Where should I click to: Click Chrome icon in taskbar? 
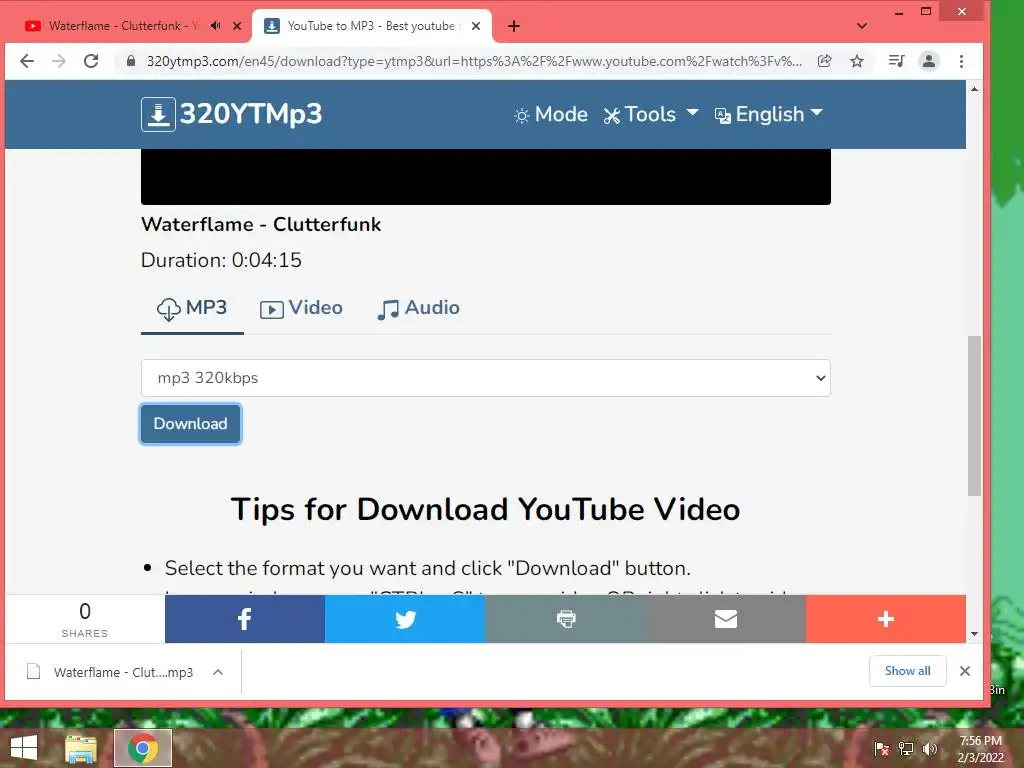(x=143, y=748)
